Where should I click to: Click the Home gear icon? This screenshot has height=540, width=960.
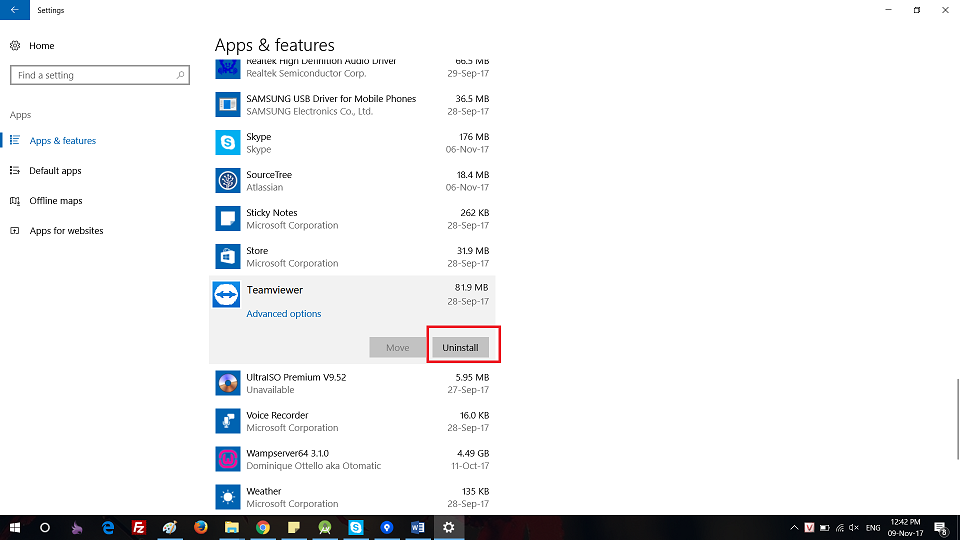15,45
